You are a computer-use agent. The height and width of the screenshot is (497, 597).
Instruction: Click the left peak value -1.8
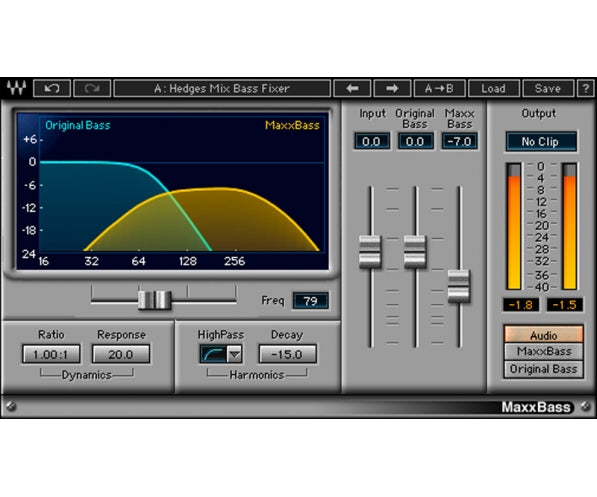pos(520,305)
